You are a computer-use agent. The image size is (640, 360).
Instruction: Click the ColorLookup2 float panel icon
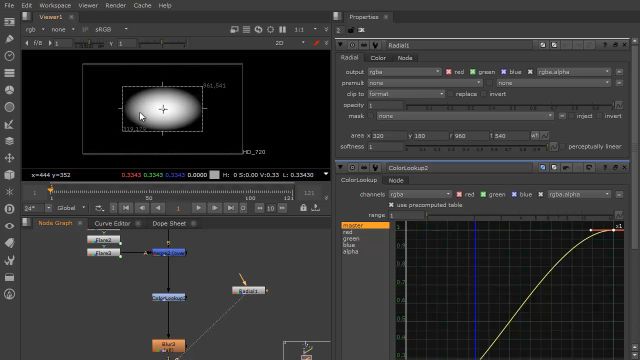(615, 168)
